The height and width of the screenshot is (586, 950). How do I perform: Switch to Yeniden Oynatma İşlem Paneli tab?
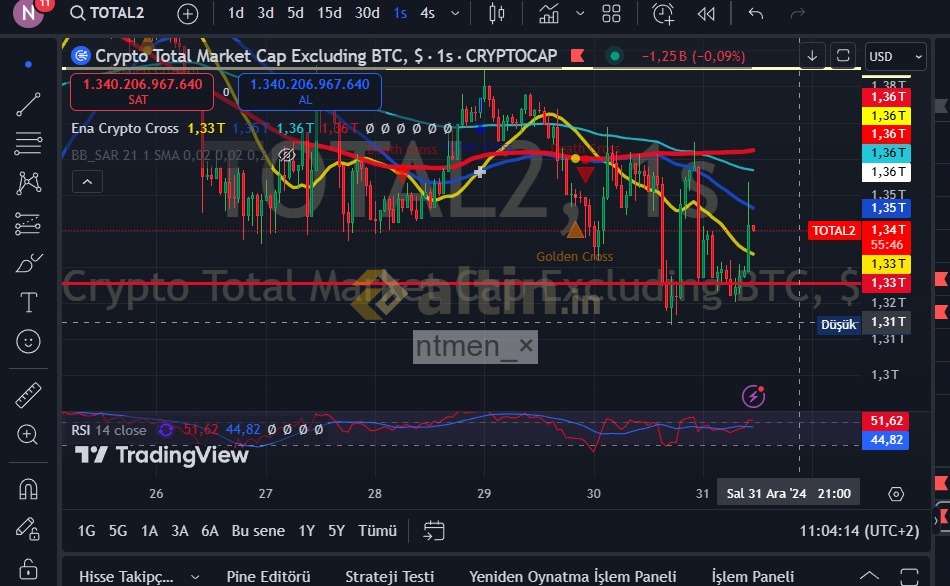(573, 577)
